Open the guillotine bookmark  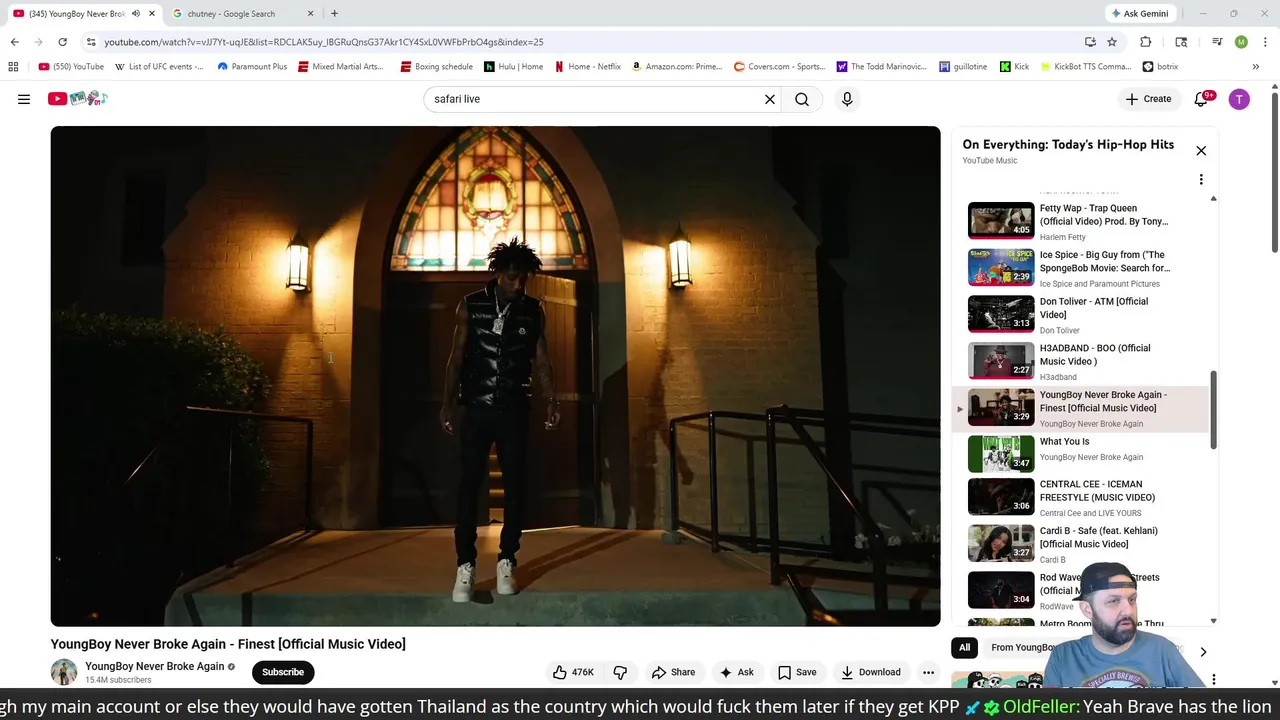tap(963, 67)
